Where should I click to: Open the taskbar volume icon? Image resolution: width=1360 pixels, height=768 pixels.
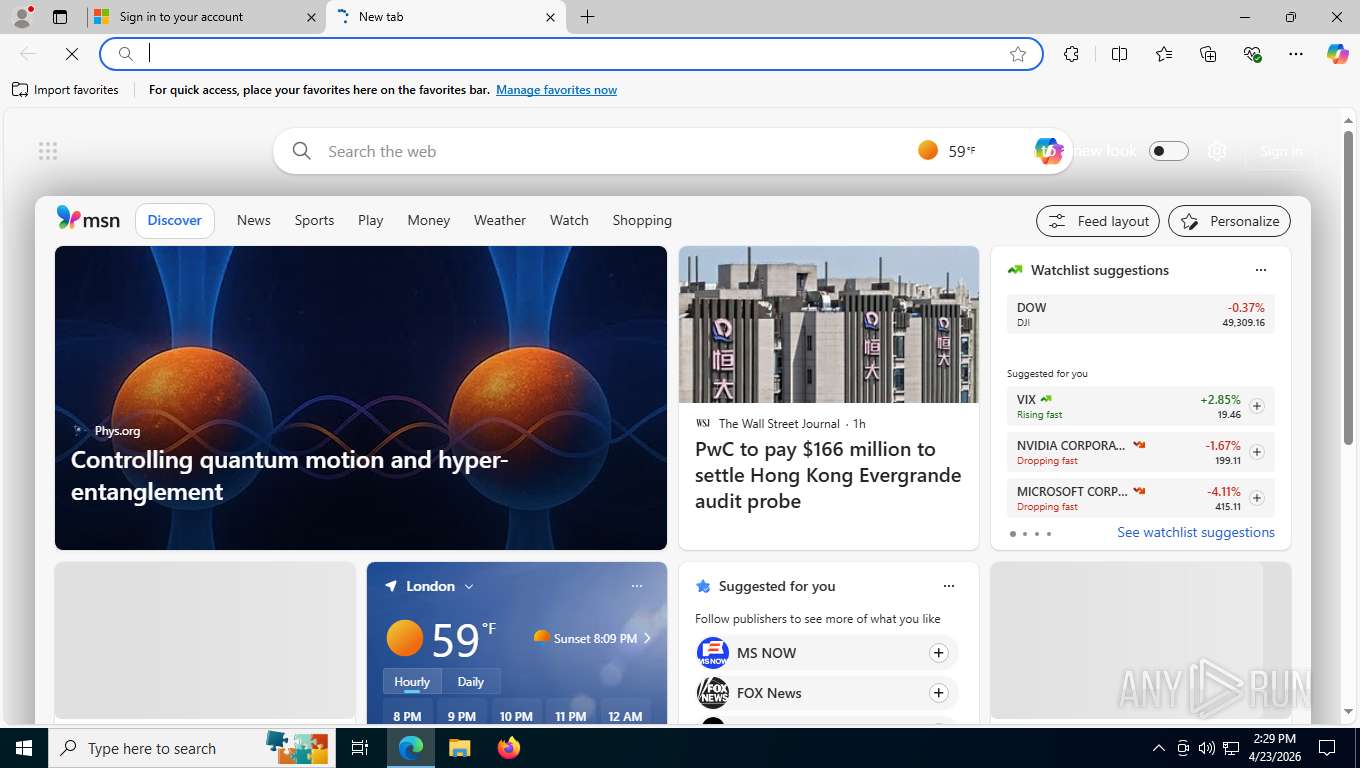(1207, 748)
